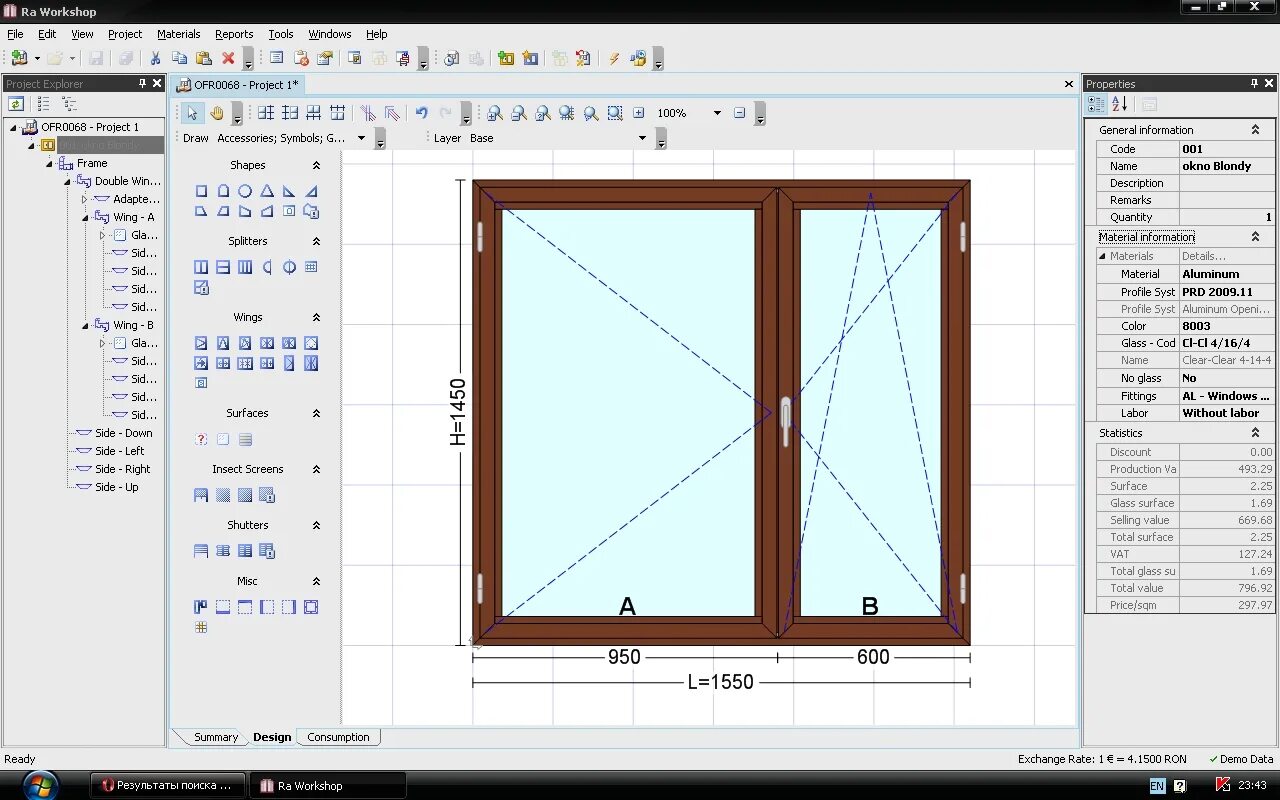This screenshot has height=800, width=1280.
Task: Click the Cut scissors icon
Action: 155,59
